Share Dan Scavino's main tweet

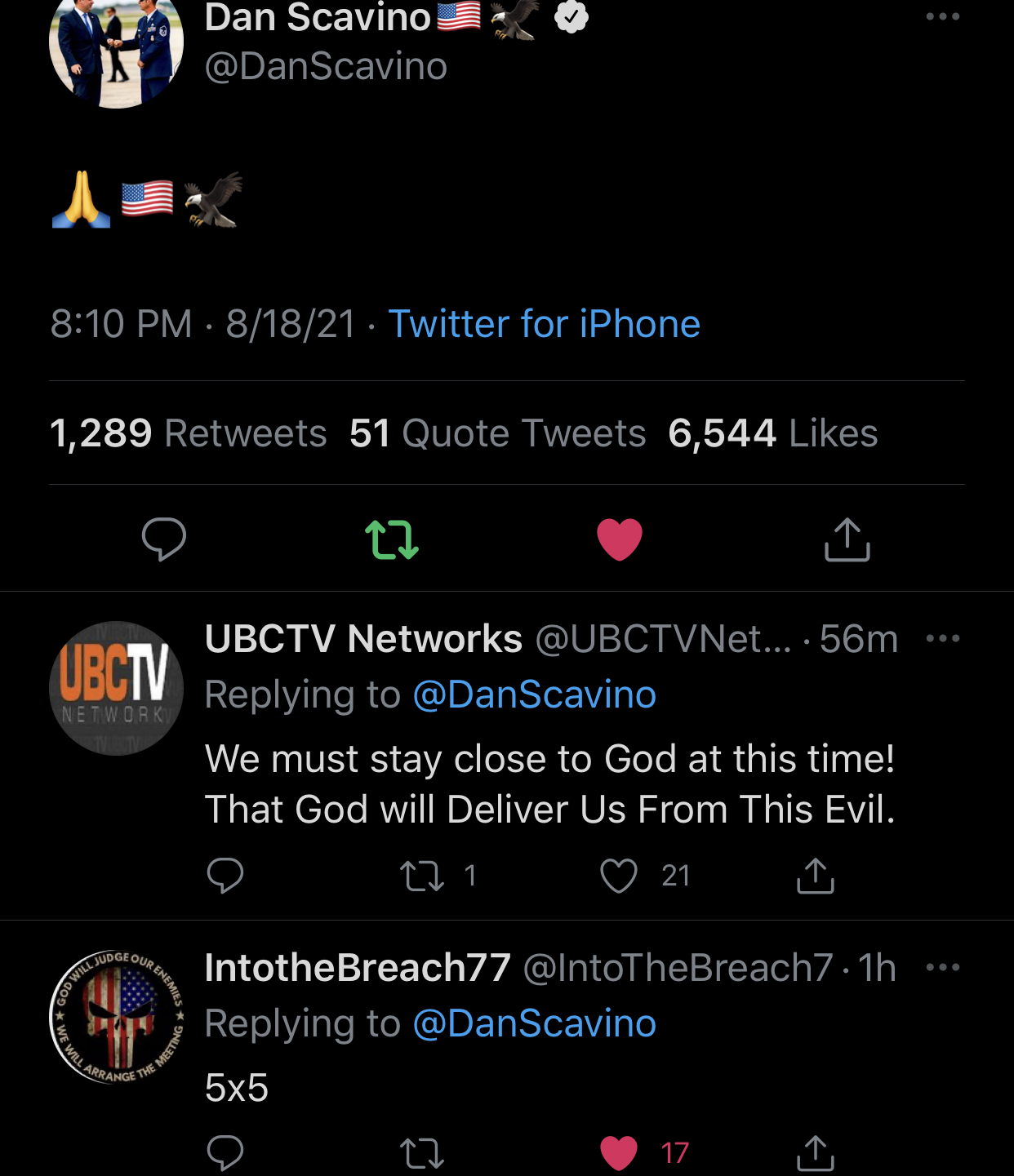(847, 539)
